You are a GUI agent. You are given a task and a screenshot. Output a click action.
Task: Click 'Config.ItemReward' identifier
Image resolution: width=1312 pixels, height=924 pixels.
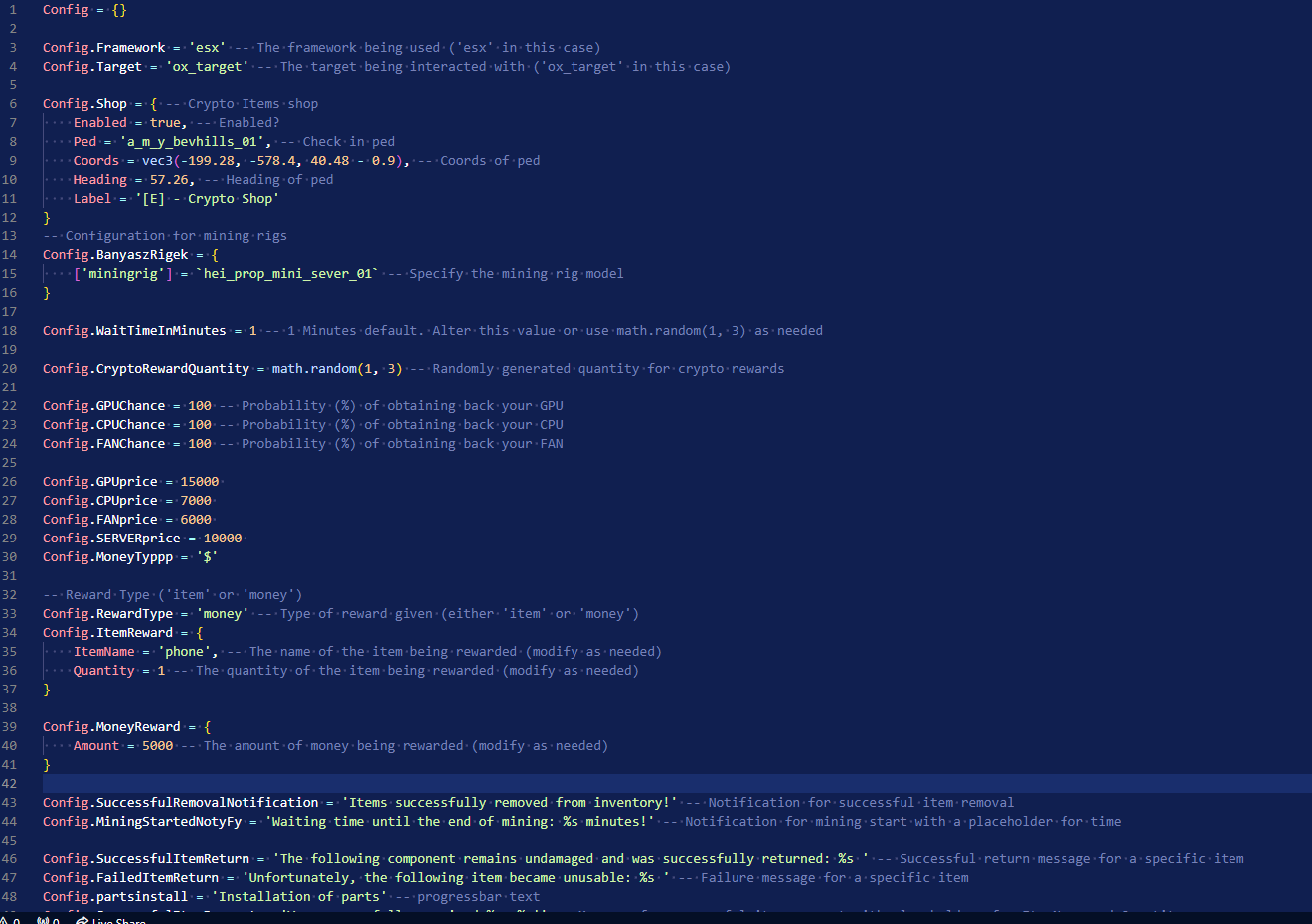[108, 633]
